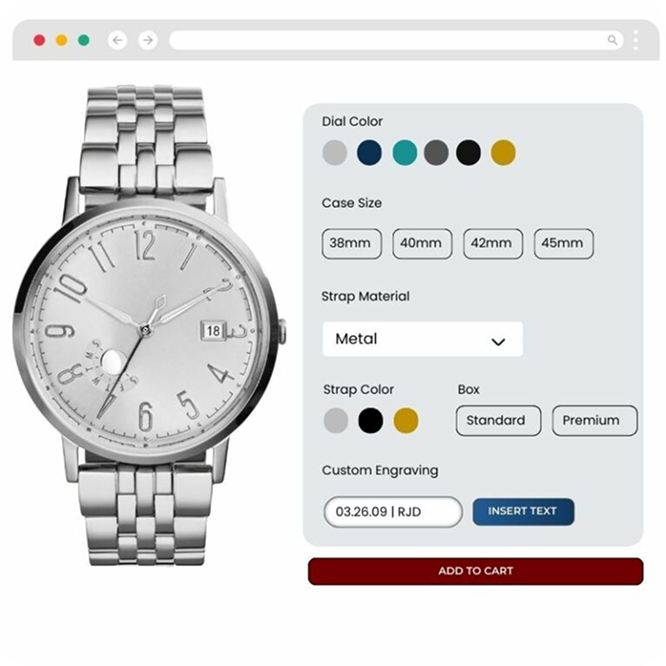Click the Custom Engraving text field
The image size is (666, 666).
[x=393, y=512]
